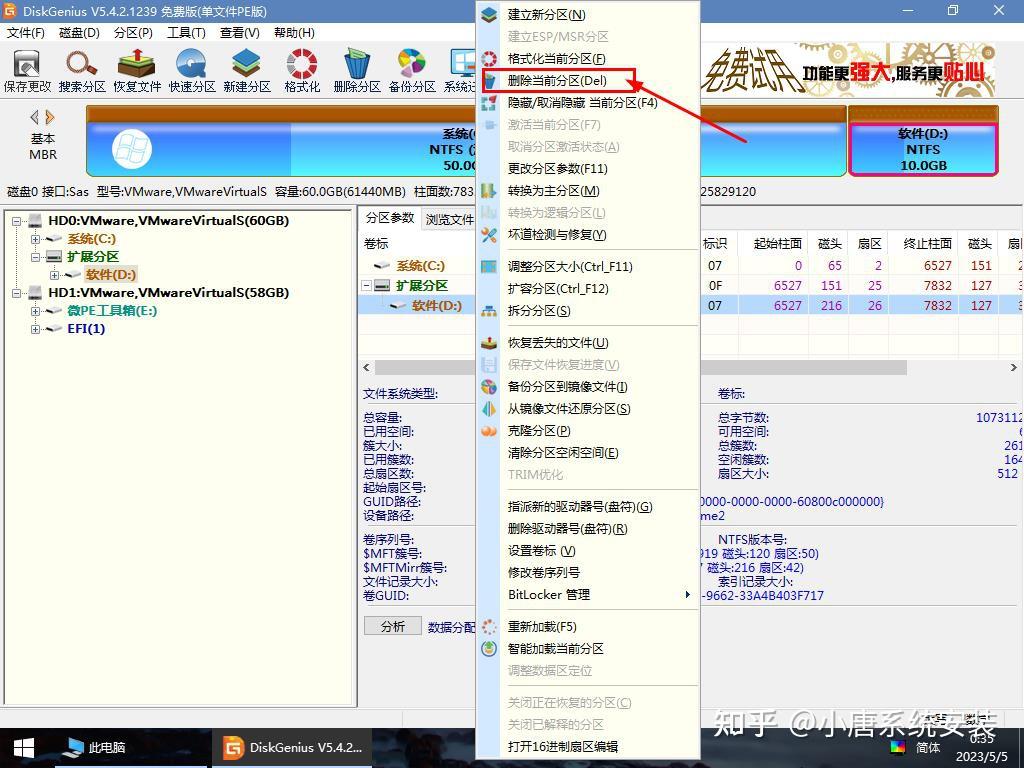Launch the Recover Files (恢复文件) toolbar icon
The height and width of the screenshot is (768, 1024).
[x=136, y=71]
